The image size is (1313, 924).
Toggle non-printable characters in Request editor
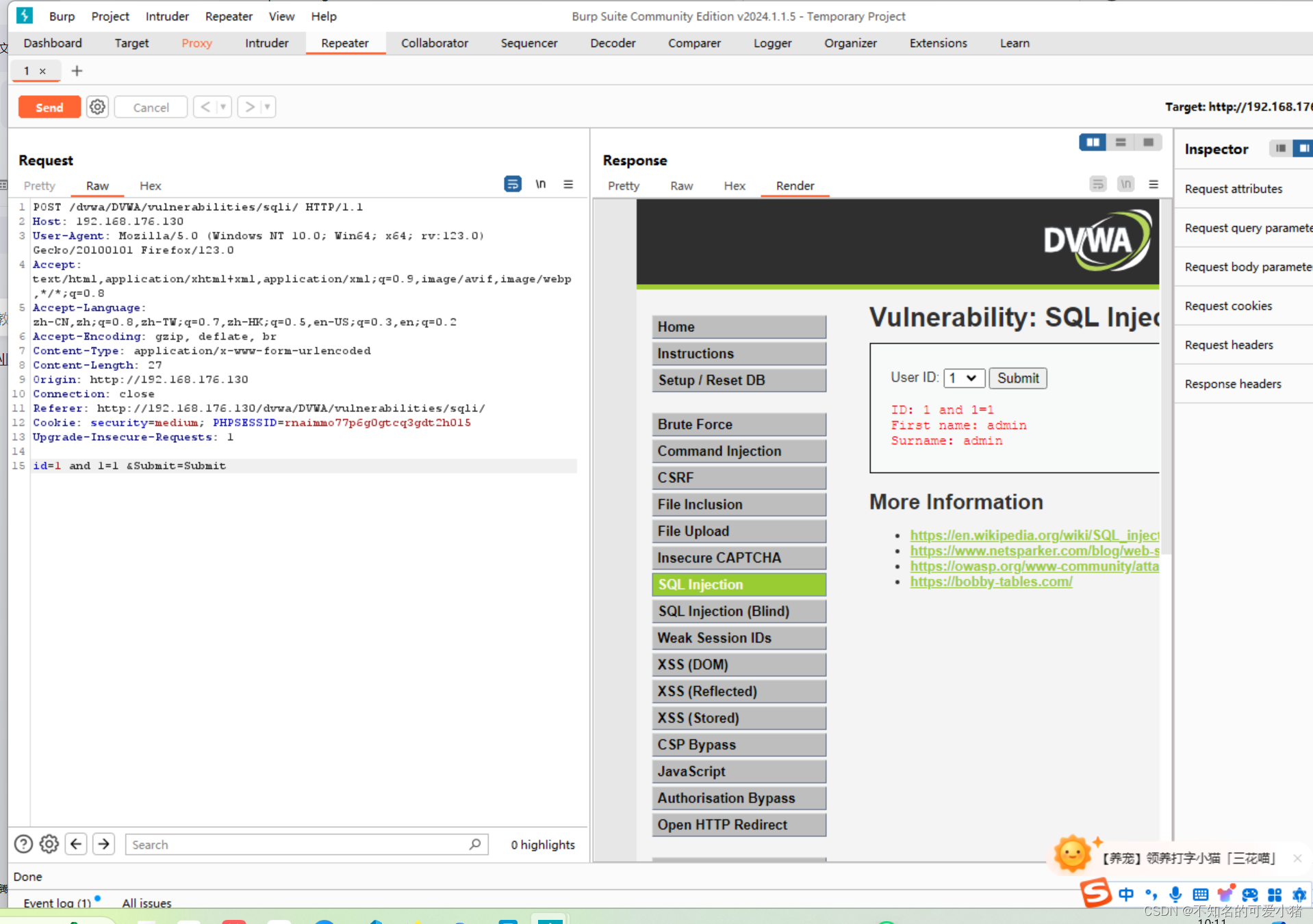540,184
